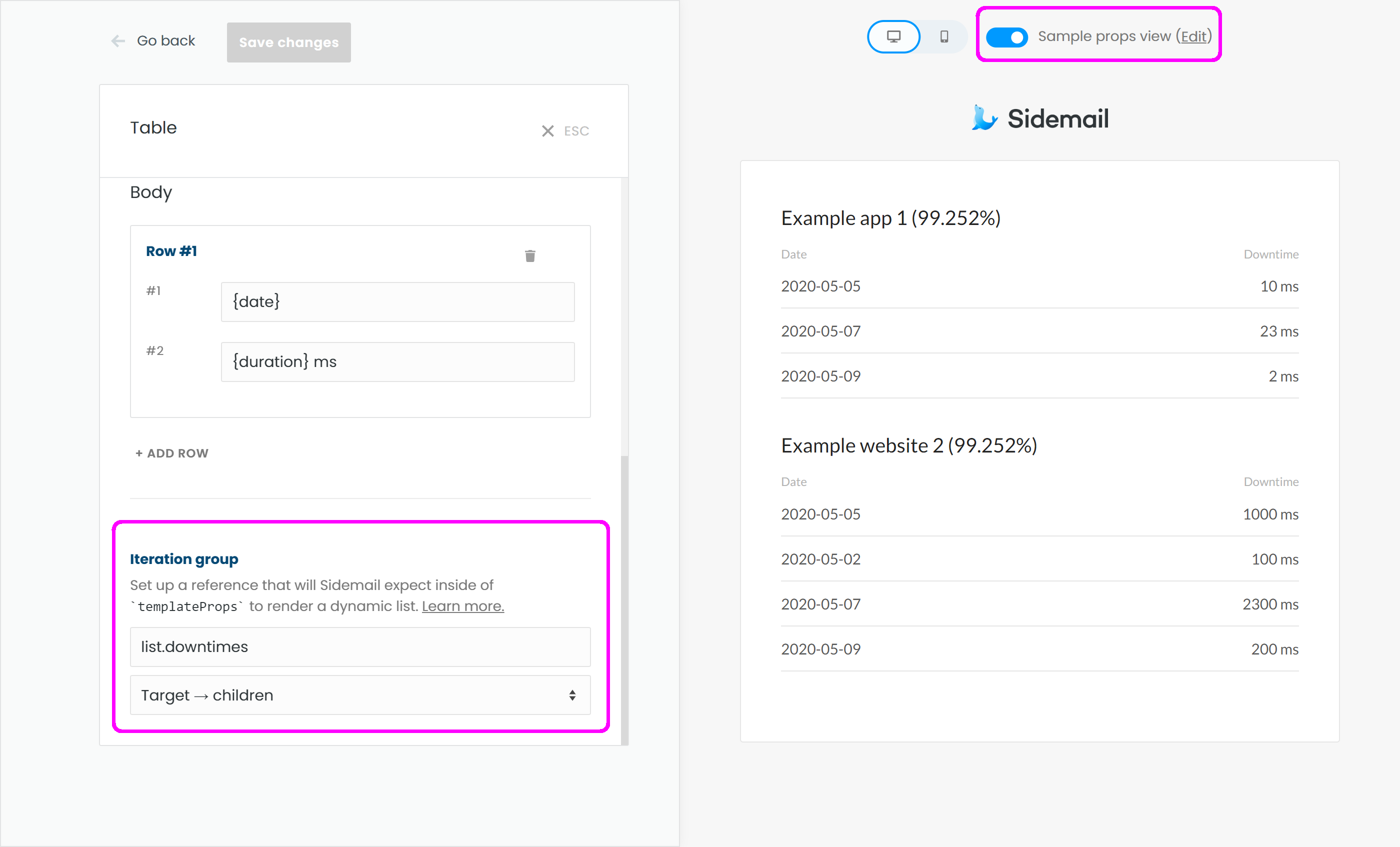Click the Table panel title
Image resolution: width=1400 pixels, height=847 pixels.
pyautogui.click(x=153, y=128)
